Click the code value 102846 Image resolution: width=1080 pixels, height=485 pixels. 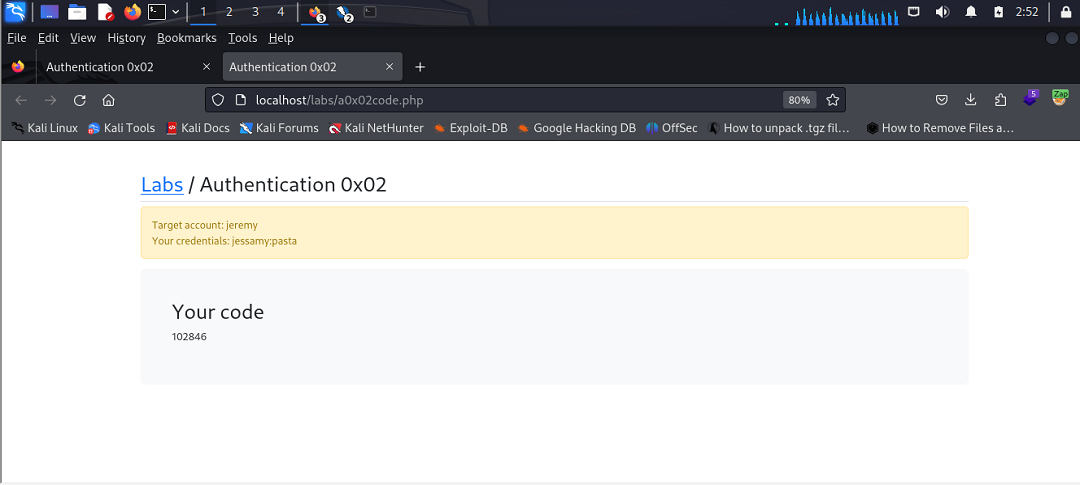pyautogui.click(x=189, y=337)
